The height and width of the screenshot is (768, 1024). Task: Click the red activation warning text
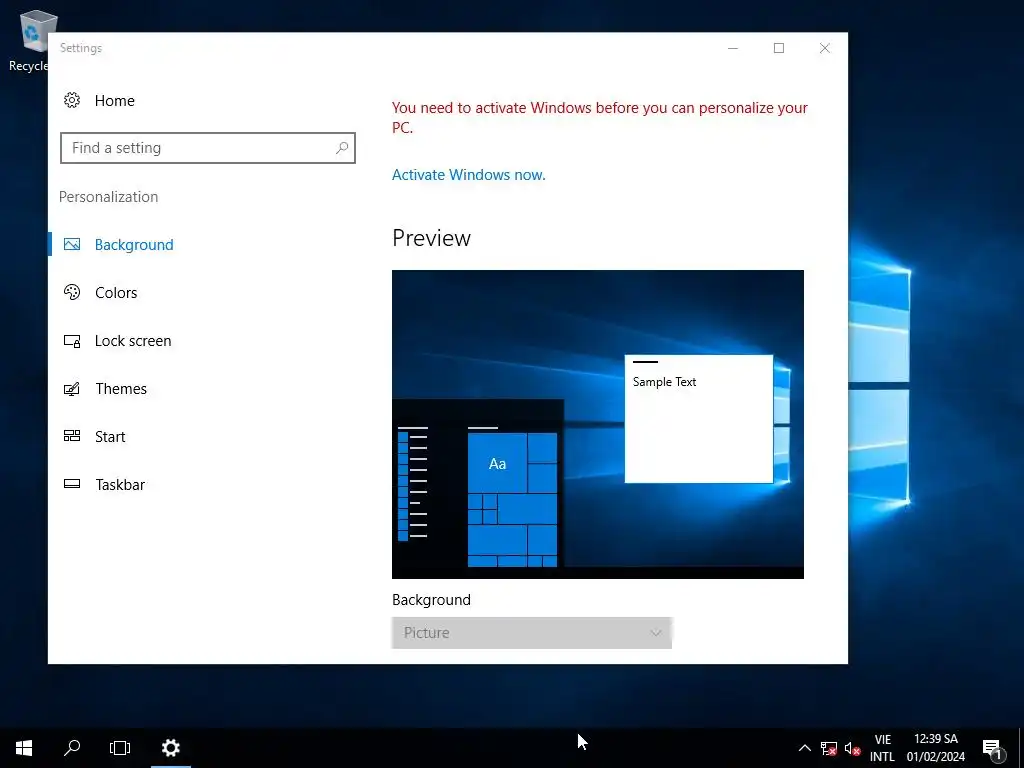pyautogui.click(x=600, y=118)
